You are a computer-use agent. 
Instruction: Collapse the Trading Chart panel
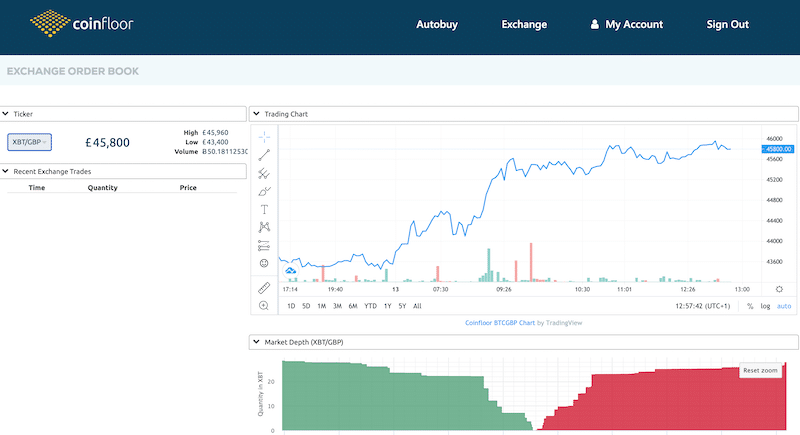tap(257, 114)
